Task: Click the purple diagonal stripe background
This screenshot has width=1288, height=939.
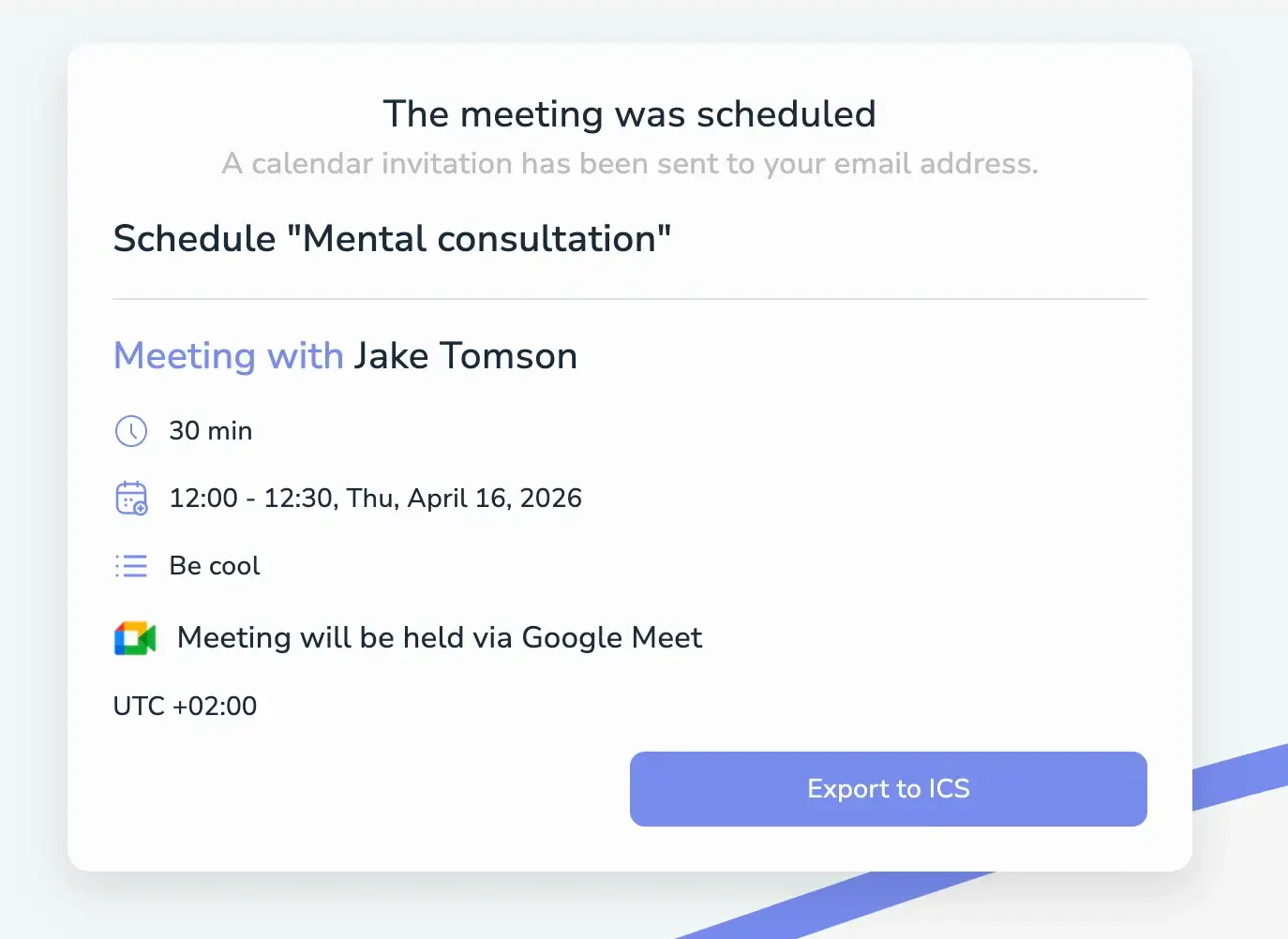Action: [1237, 776]
